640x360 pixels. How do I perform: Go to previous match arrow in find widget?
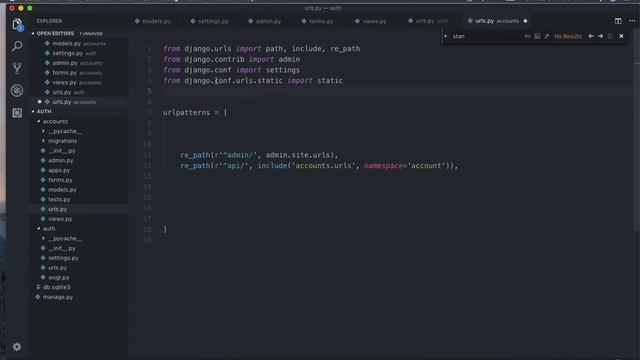[x=591, y=36]
